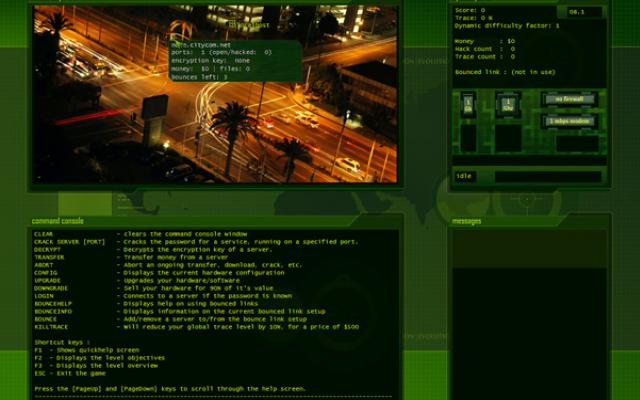Screen dimensions: 640x400
Task: Select the second 1 GHz CPU chip
Action: [507, 103]
